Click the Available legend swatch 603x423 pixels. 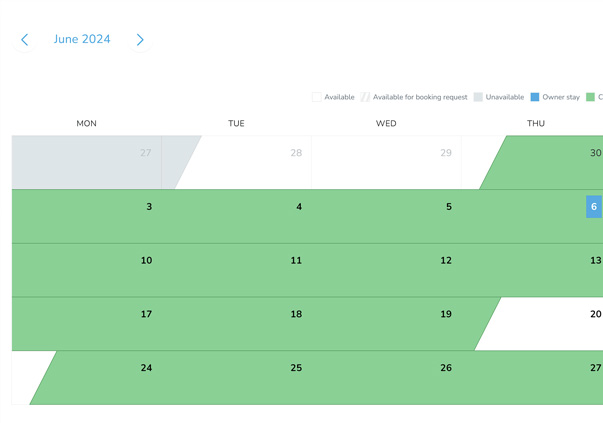click(x=317, y=97)
